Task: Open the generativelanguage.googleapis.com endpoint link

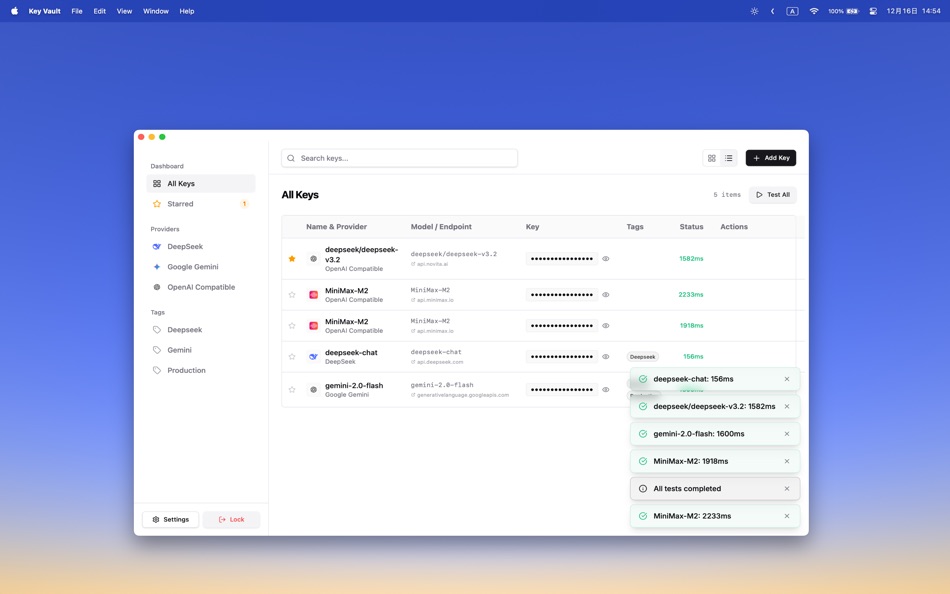Action: (x=460, y=395)
